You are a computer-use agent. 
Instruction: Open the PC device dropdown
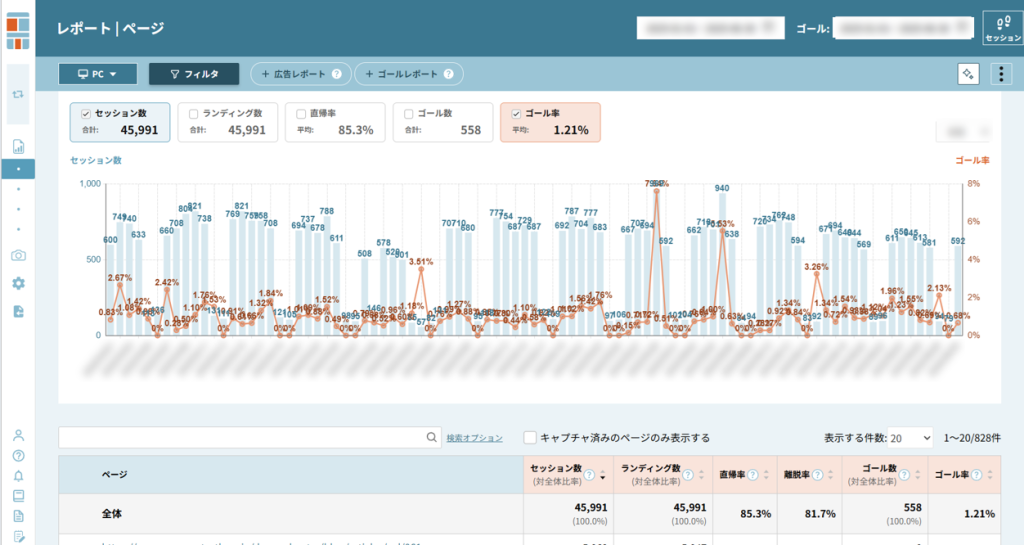[x=98, y=74]
